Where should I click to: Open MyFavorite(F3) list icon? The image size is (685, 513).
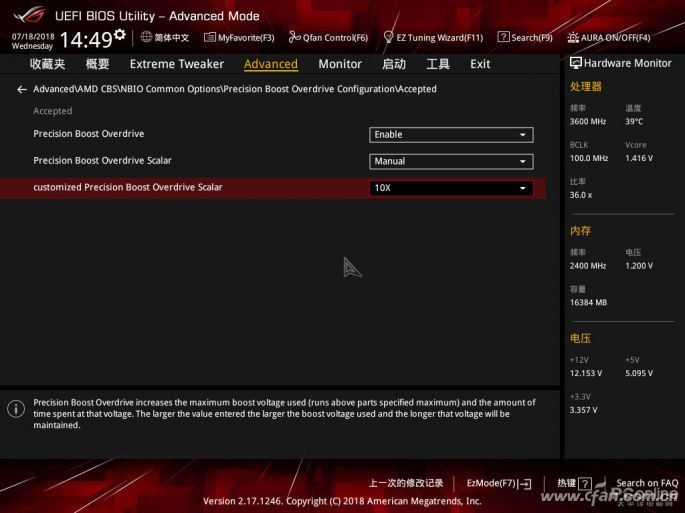(210, 38)
